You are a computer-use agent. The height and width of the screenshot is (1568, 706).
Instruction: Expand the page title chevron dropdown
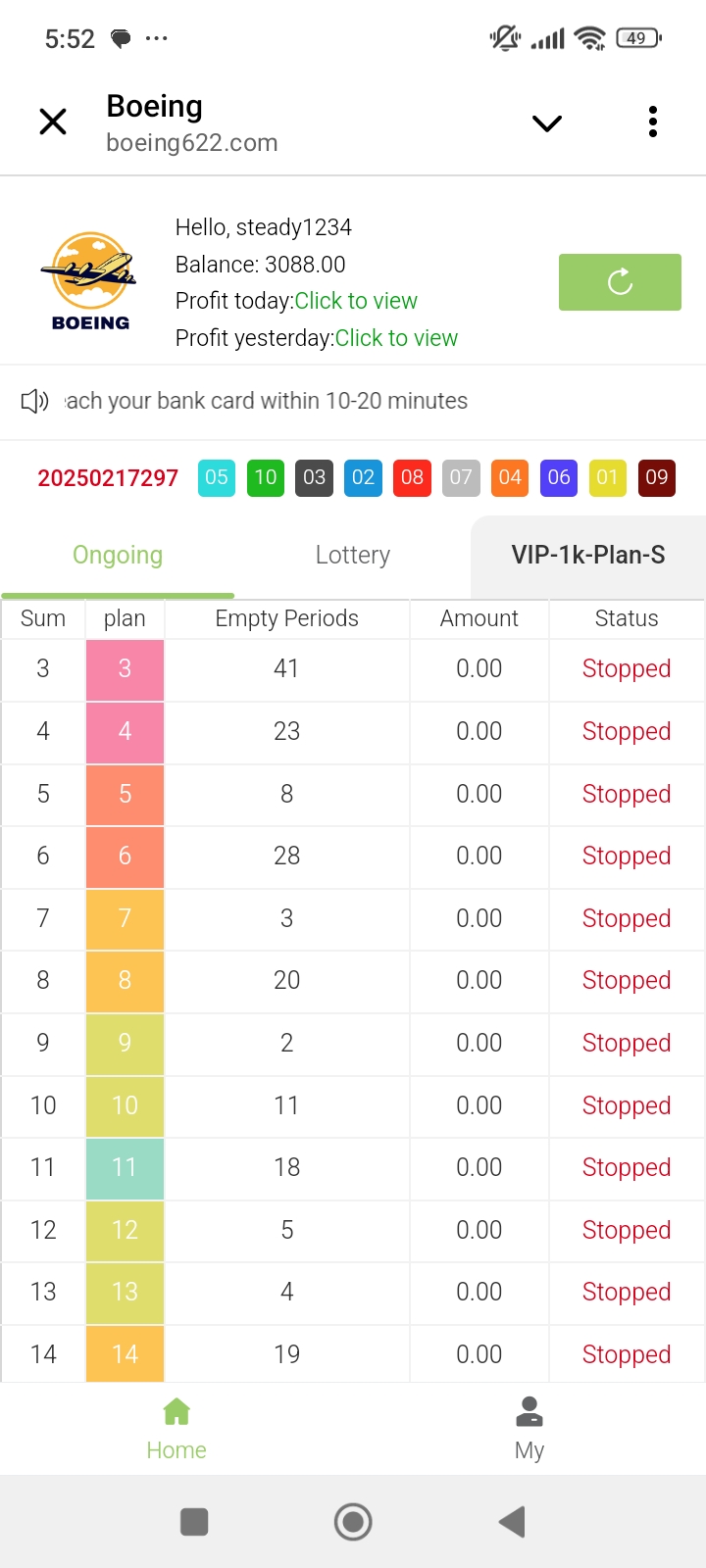546,122
